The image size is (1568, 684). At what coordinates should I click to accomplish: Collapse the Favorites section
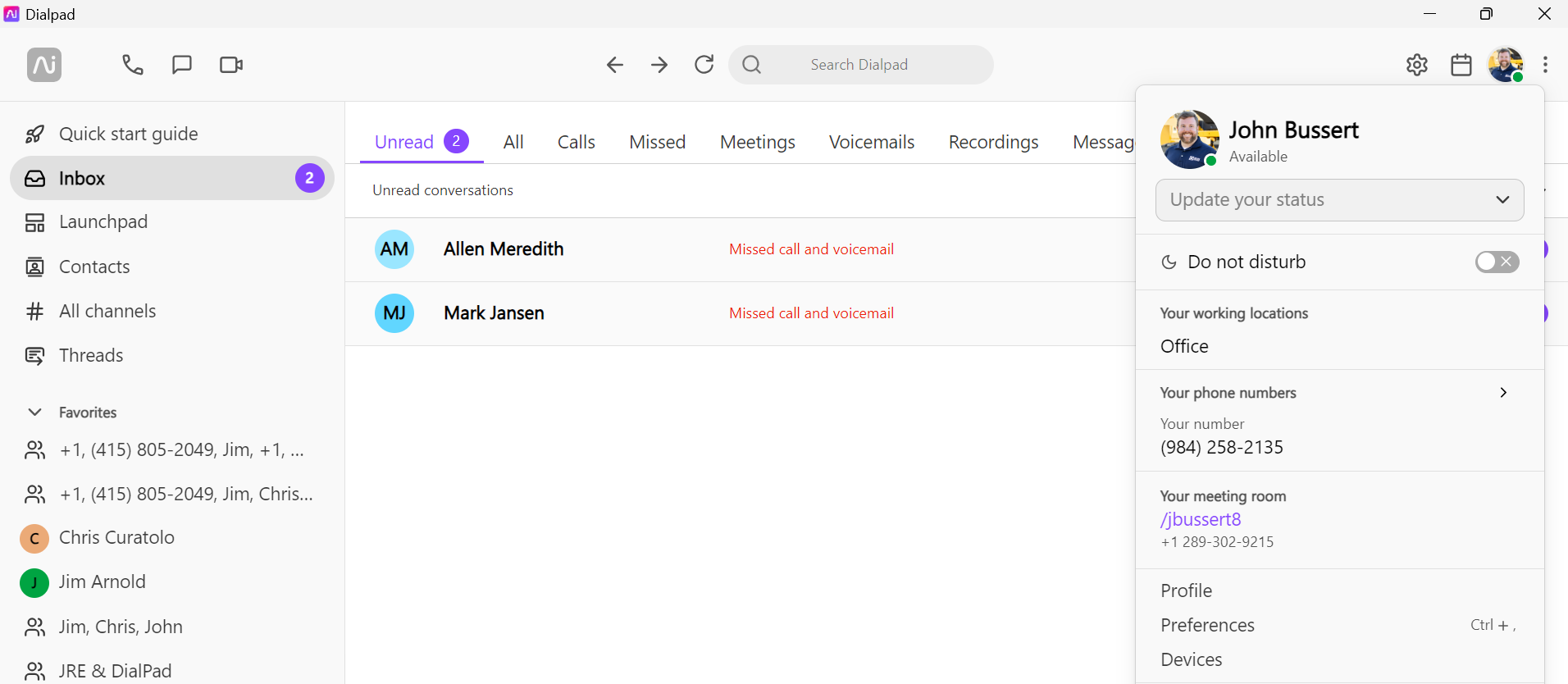(x=34, y=413)
